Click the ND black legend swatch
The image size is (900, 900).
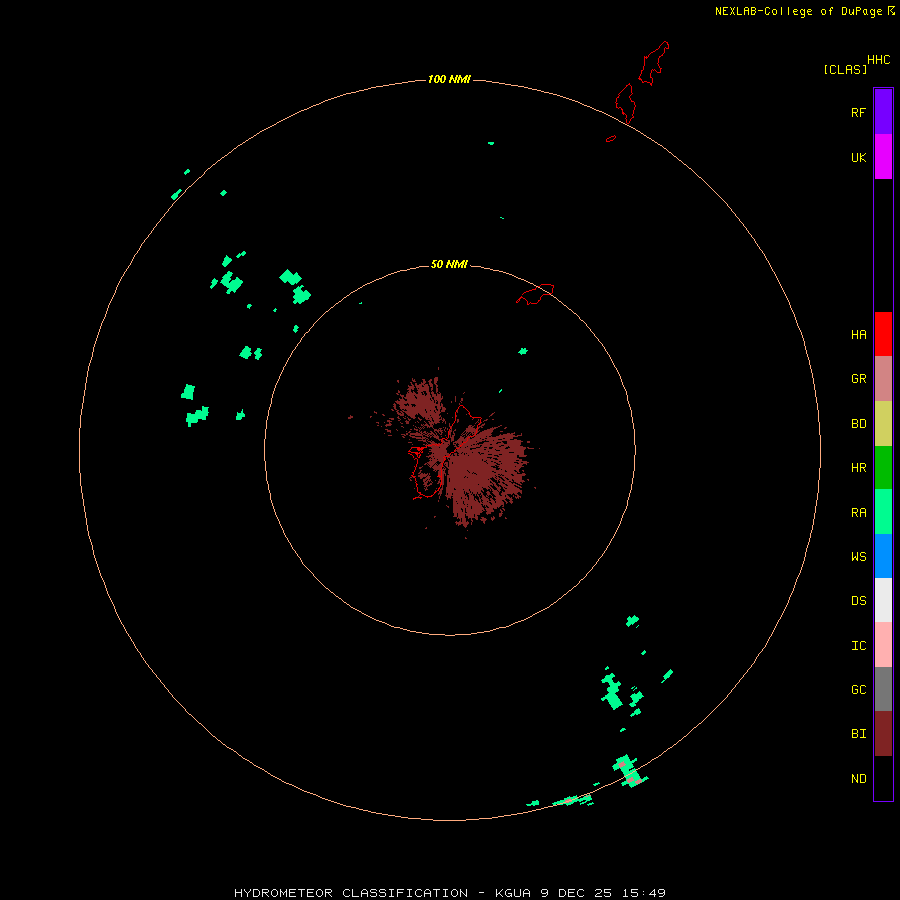[883, 778]
